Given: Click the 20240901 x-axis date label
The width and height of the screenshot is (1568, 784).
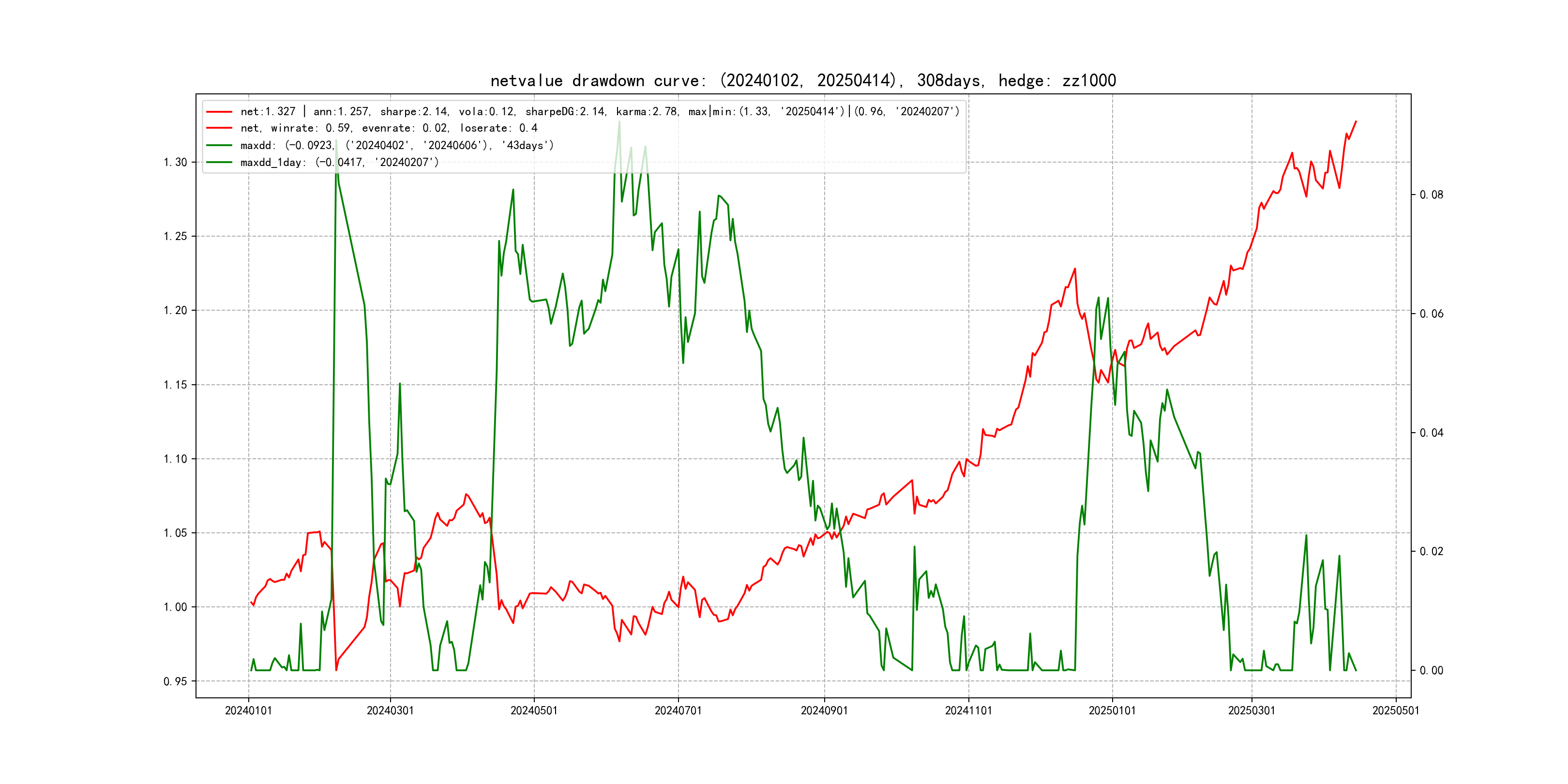Looking at the screenshot, I should pos(824,711).
